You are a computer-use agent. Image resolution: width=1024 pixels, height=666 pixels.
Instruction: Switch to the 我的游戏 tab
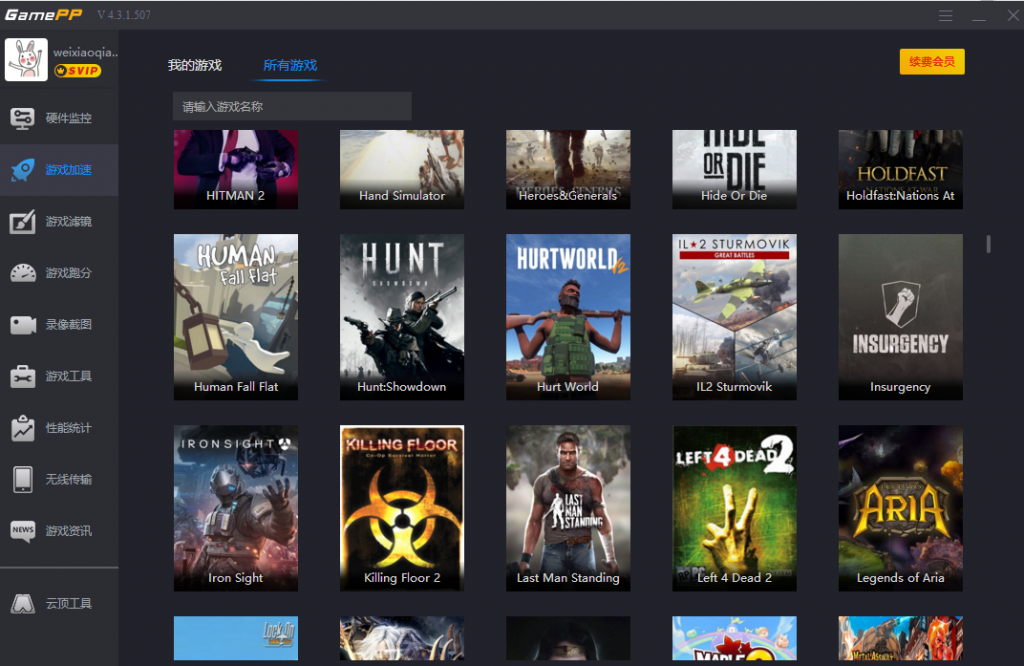(195, 65)
